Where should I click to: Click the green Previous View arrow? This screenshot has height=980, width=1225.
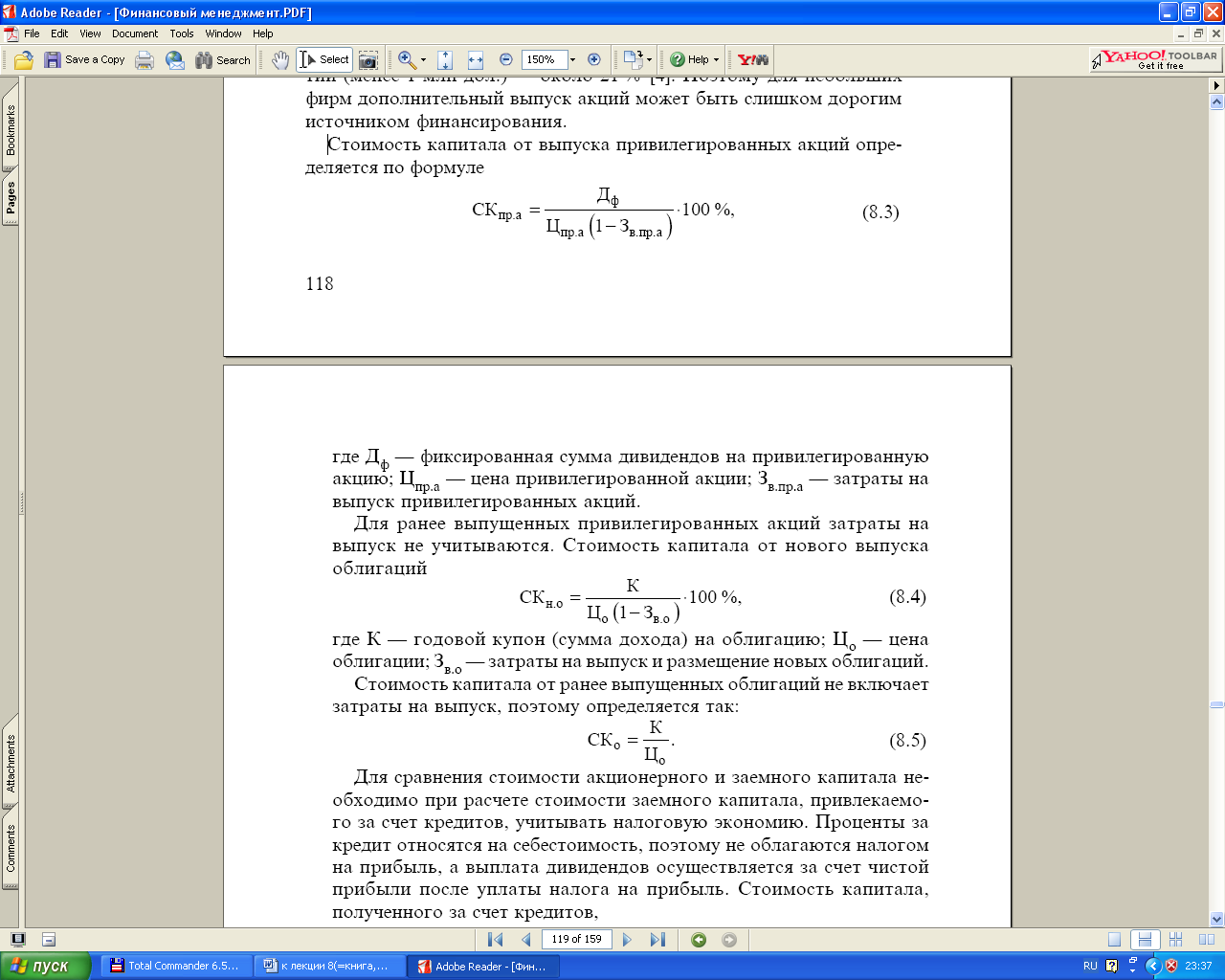pos(699,940)
